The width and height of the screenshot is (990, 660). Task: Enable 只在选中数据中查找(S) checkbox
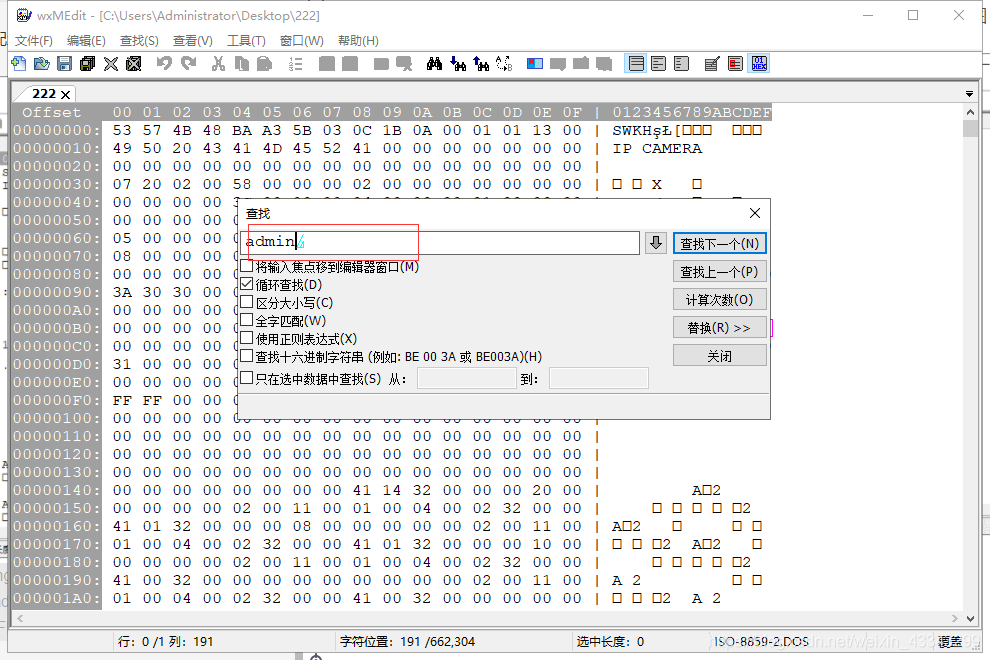point(247,378)
